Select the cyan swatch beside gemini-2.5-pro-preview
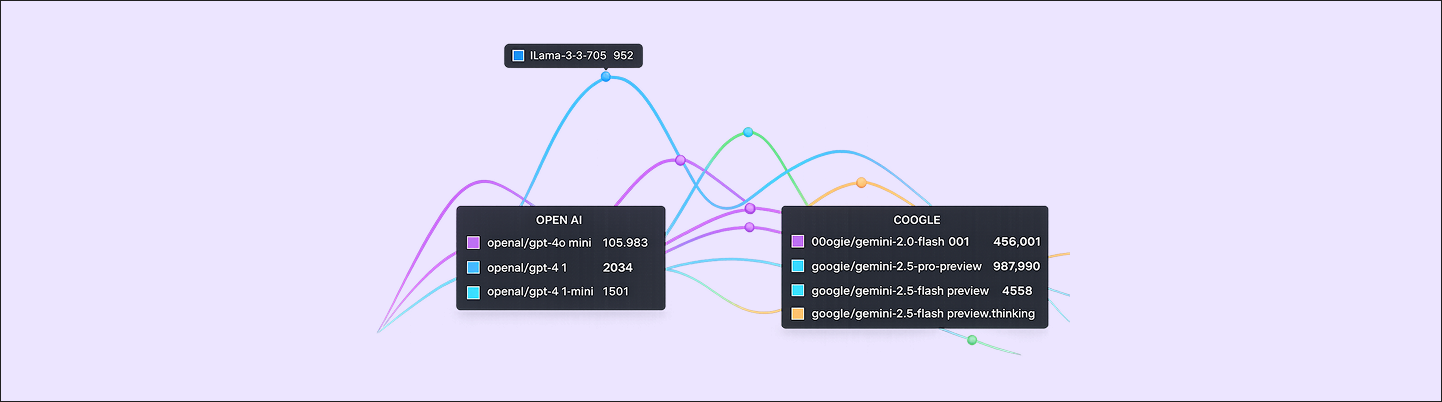This screenshot has width=1442, height=402. pos(798,266)
